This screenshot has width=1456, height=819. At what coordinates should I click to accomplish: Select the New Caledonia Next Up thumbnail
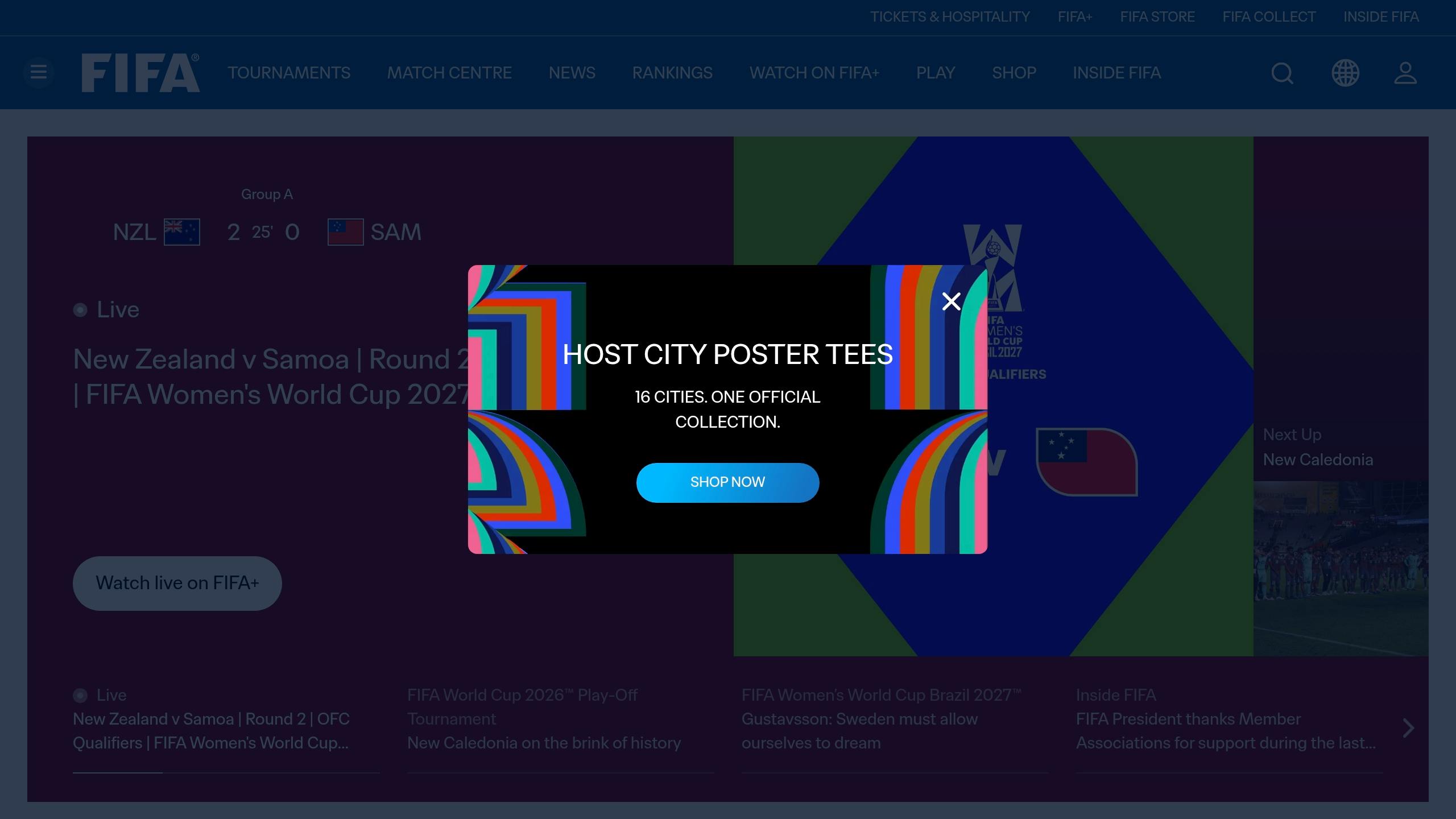coord(1341,569)
